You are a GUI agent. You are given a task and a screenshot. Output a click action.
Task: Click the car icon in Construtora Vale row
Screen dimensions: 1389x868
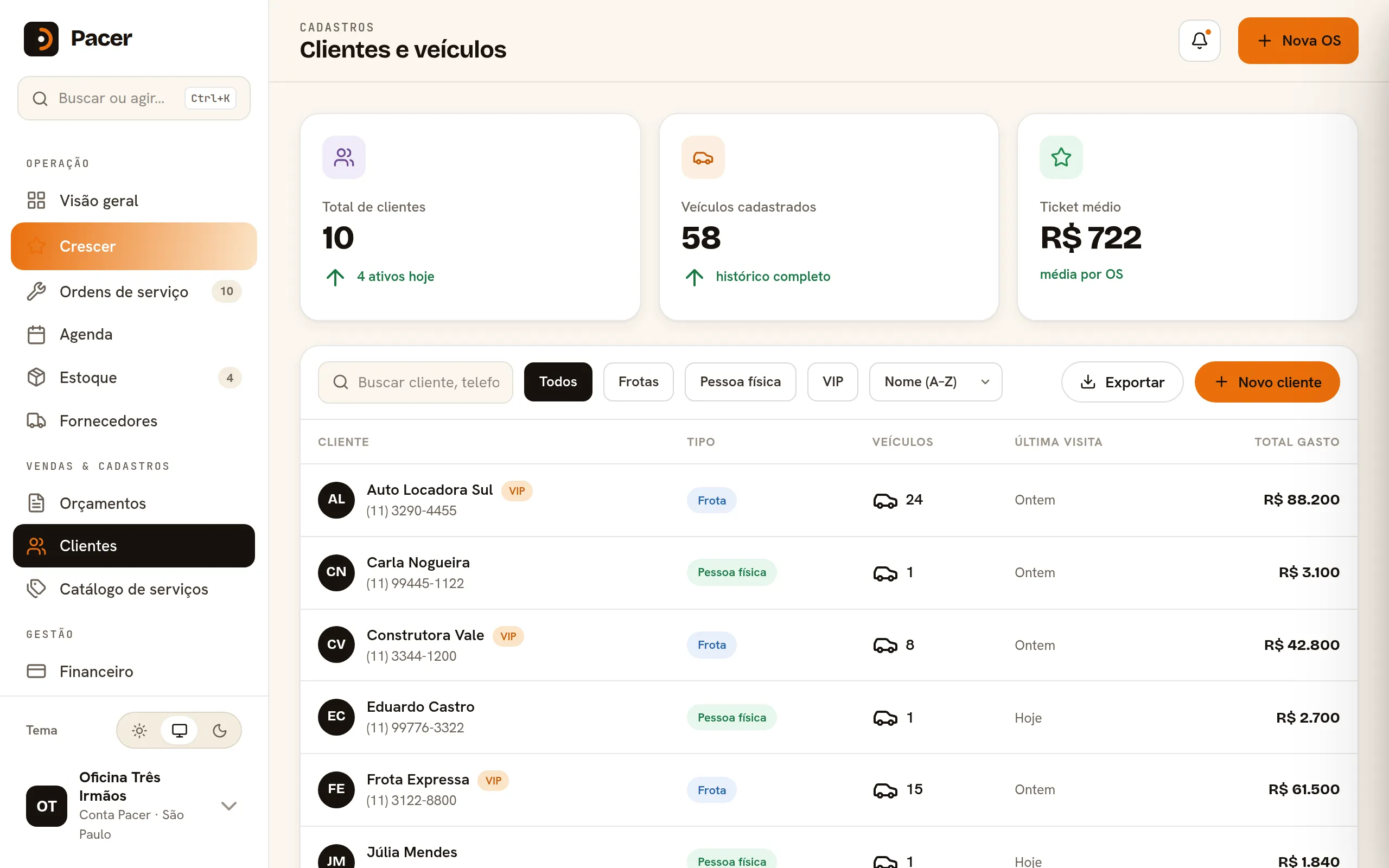pyautogui.click(x=885, y=645)
